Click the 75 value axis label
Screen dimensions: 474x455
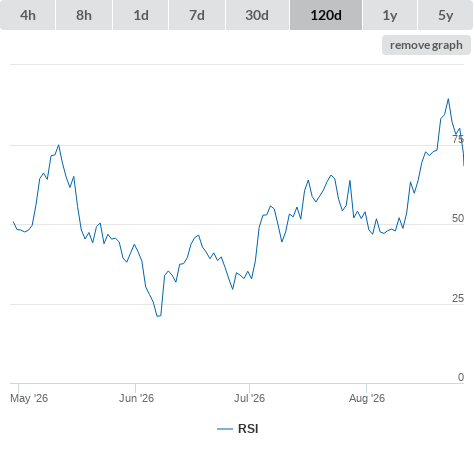click(458, 139)
